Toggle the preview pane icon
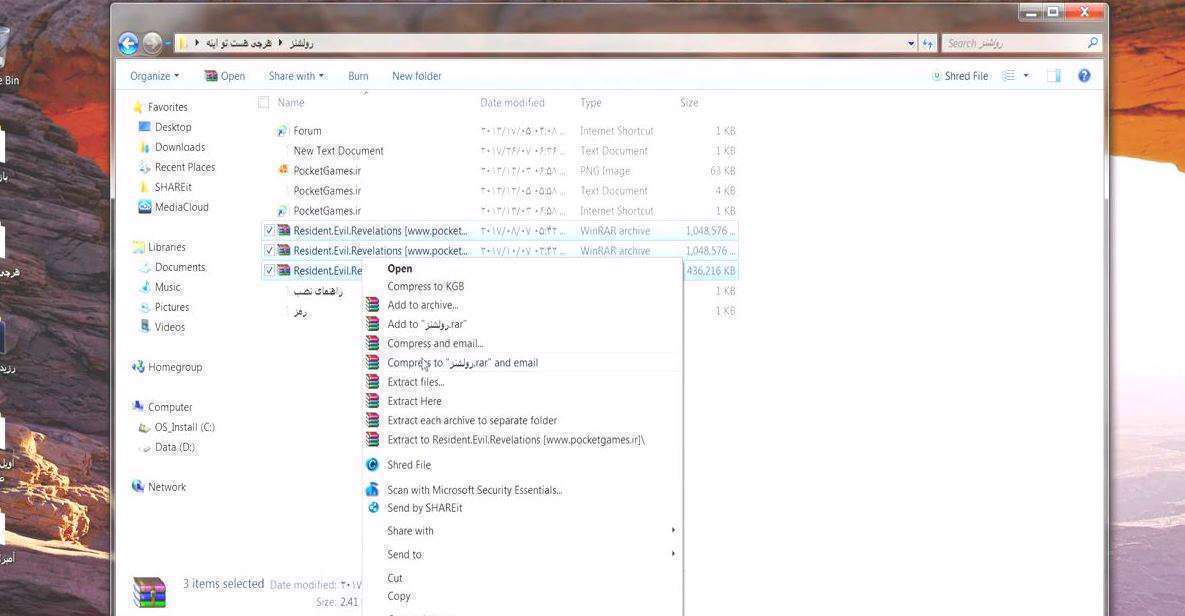1185x616 pixels. [1053, 76]
